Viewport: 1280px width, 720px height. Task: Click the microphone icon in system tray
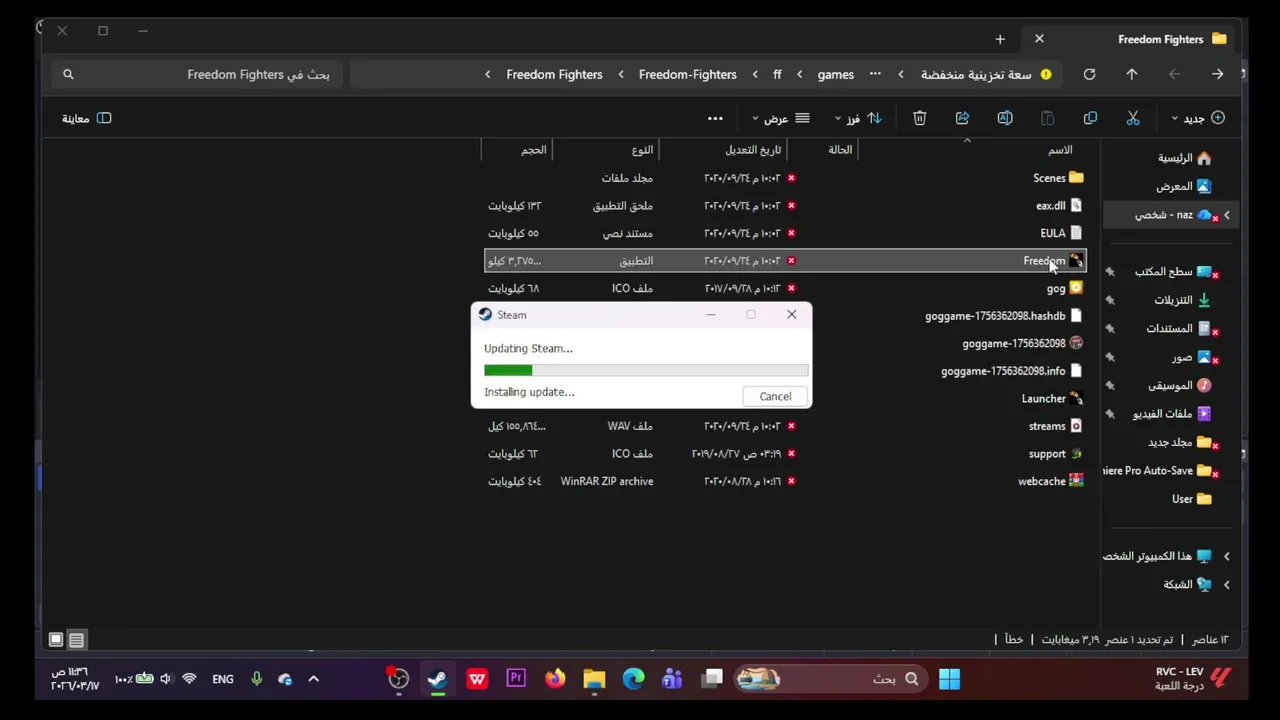click(257, 679)
